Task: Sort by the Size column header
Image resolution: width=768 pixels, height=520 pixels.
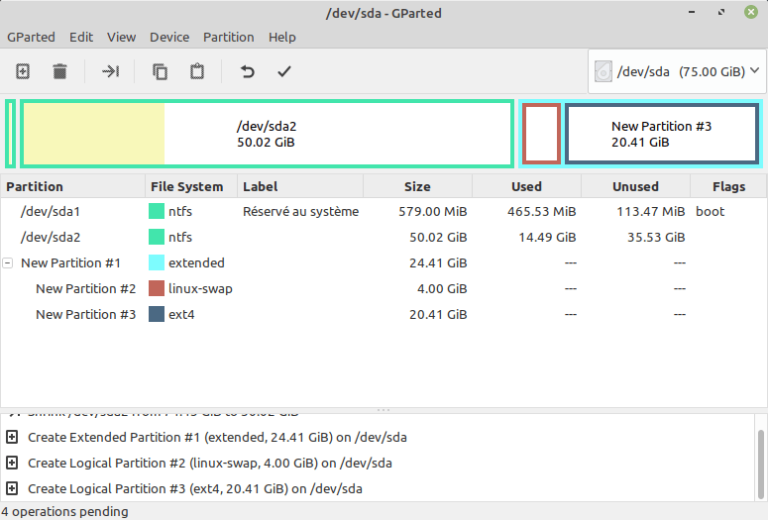Action: 417,186
